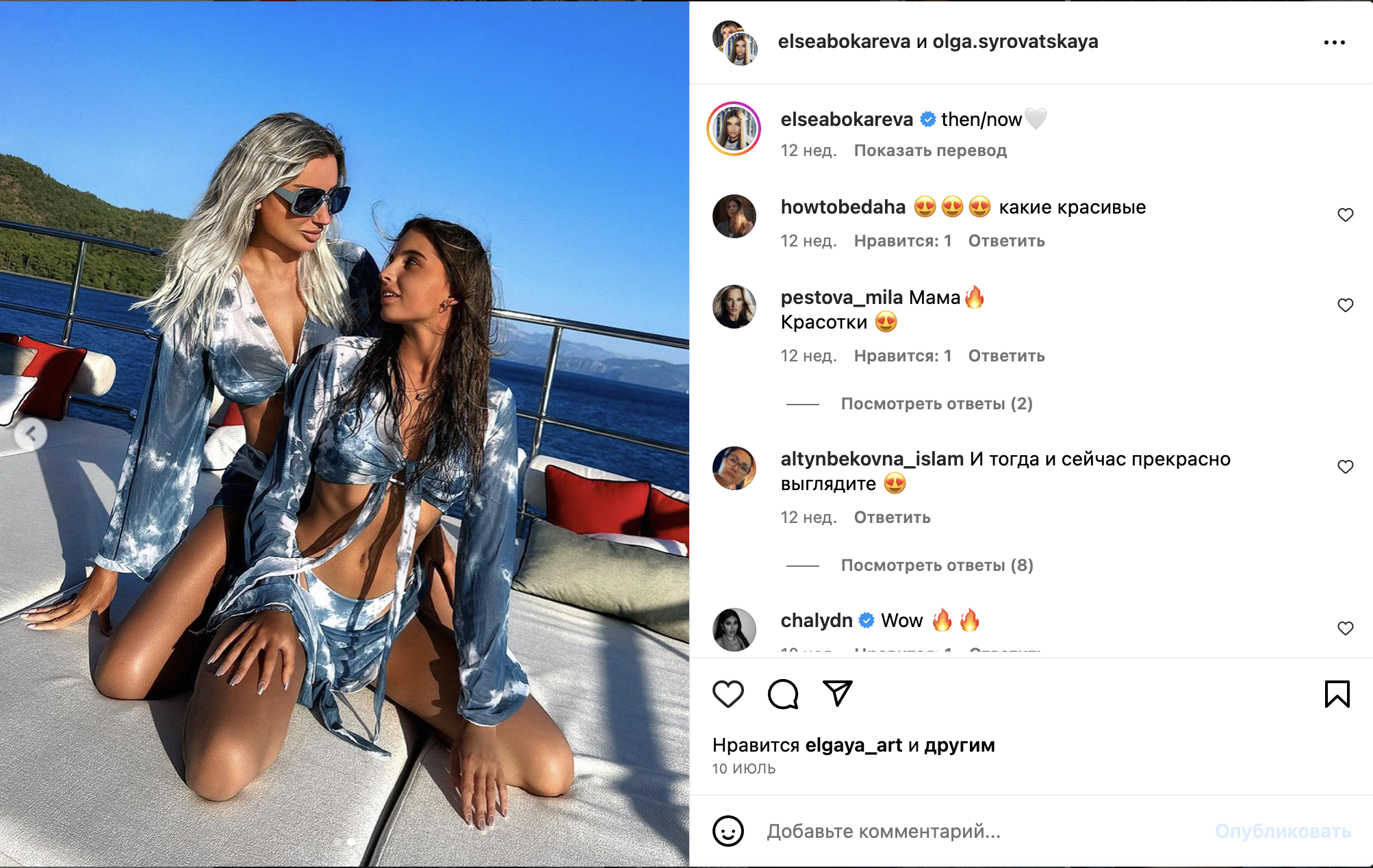Open the three-dot more options menu
Image resolution: width=1373 pixels, height=868 pixels.
[1334, 42]
